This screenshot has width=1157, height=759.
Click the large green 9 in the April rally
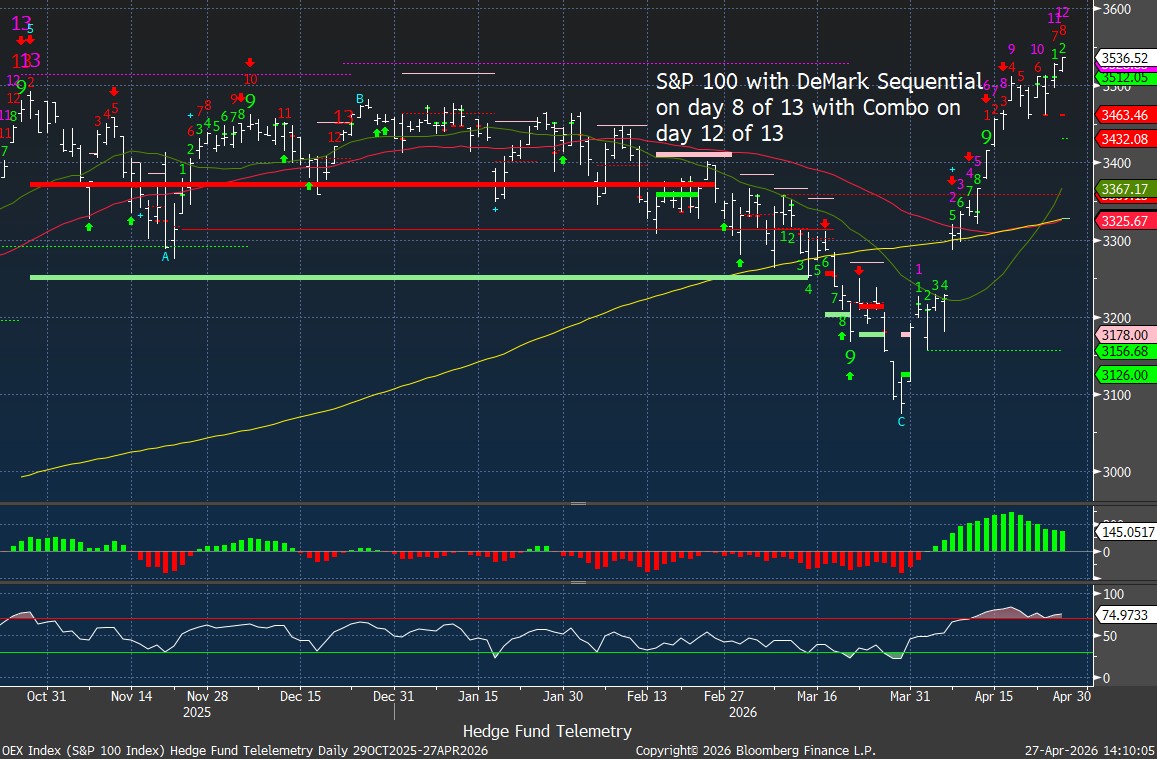point(986,137)
